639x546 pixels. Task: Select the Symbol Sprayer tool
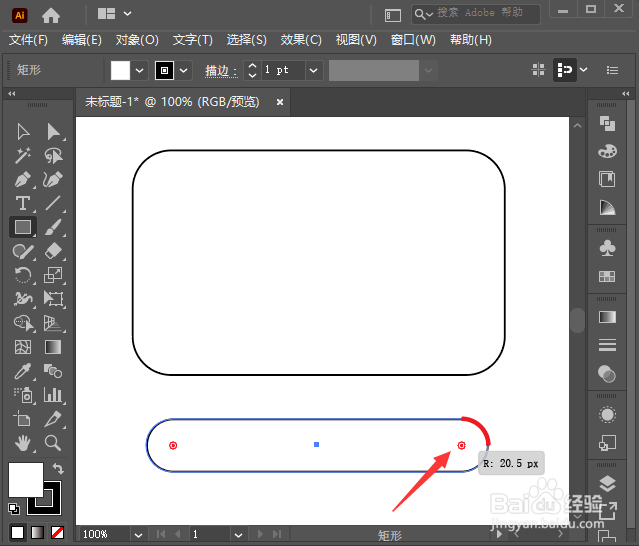click(x=24, y=395)
